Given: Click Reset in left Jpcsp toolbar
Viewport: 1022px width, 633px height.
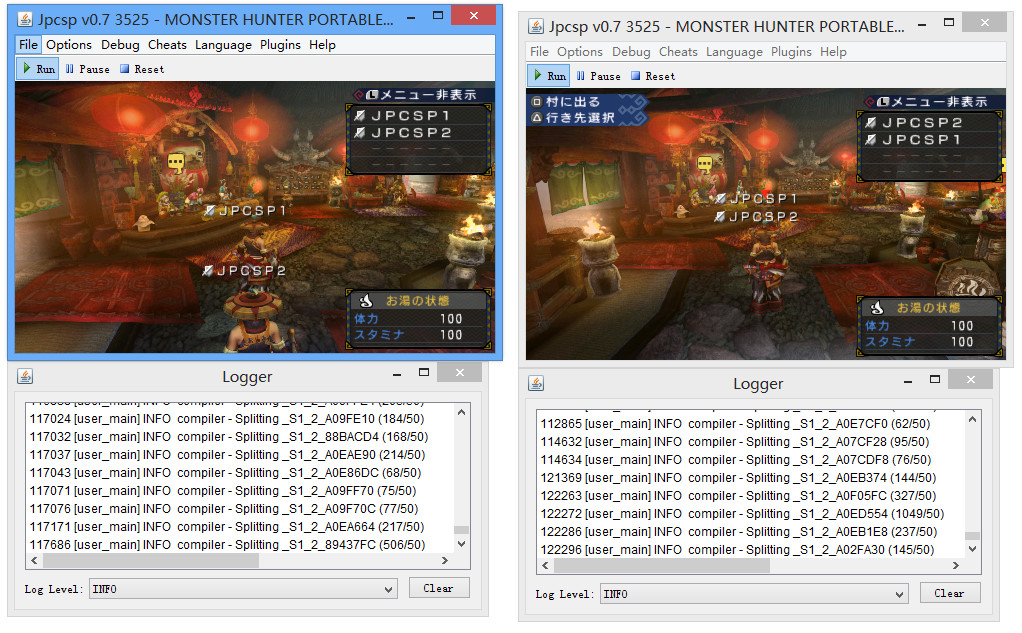Looking at the screenshot, I should click(x=142, y=69).
